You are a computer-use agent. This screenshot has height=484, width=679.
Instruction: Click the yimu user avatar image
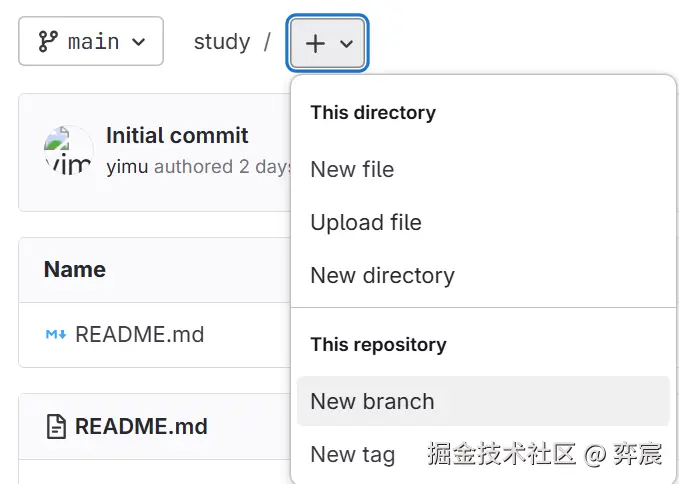tap(68, 152)
